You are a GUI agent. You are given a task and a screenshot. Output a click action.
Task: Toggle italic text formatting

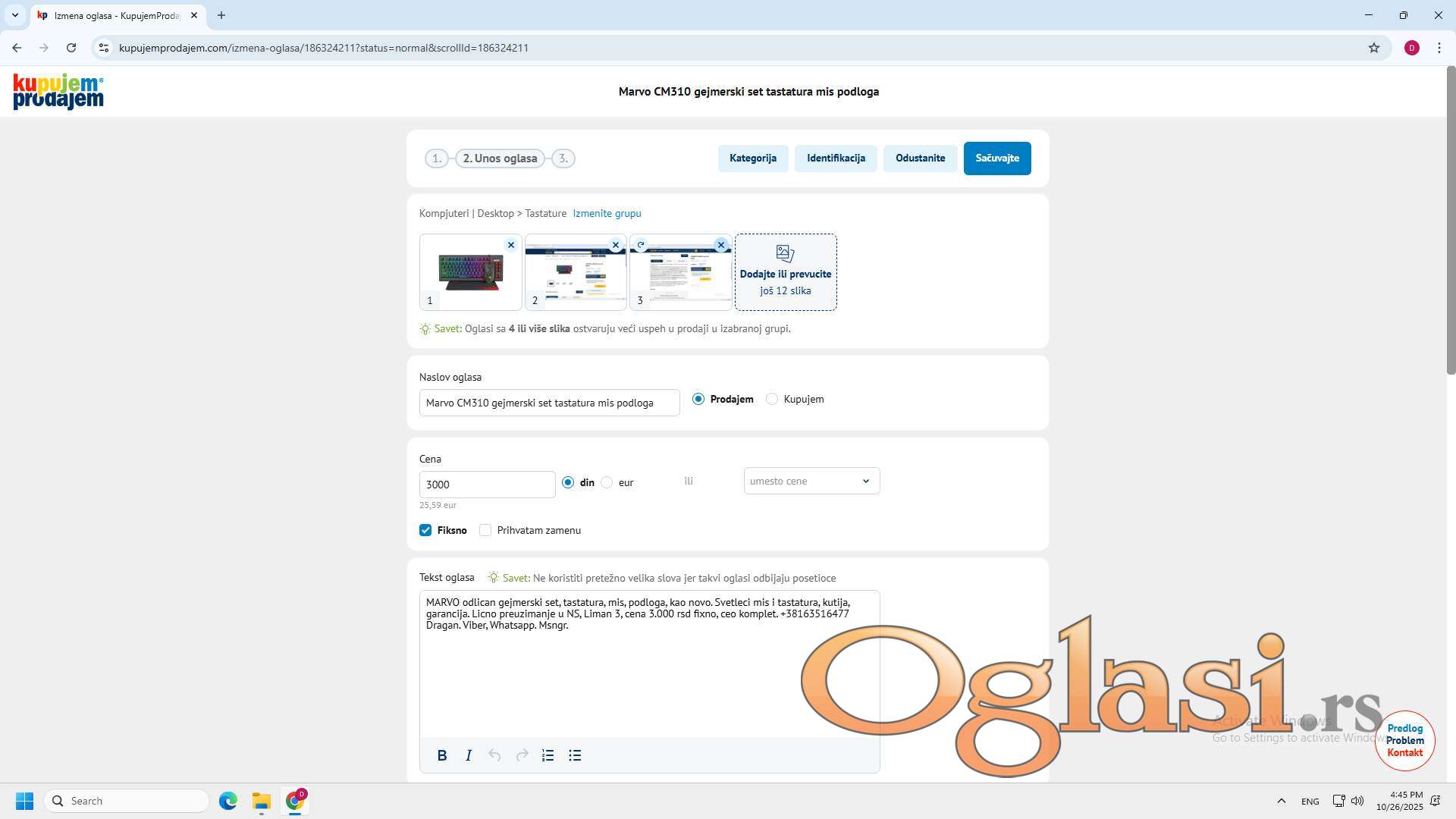click(469, 755)
